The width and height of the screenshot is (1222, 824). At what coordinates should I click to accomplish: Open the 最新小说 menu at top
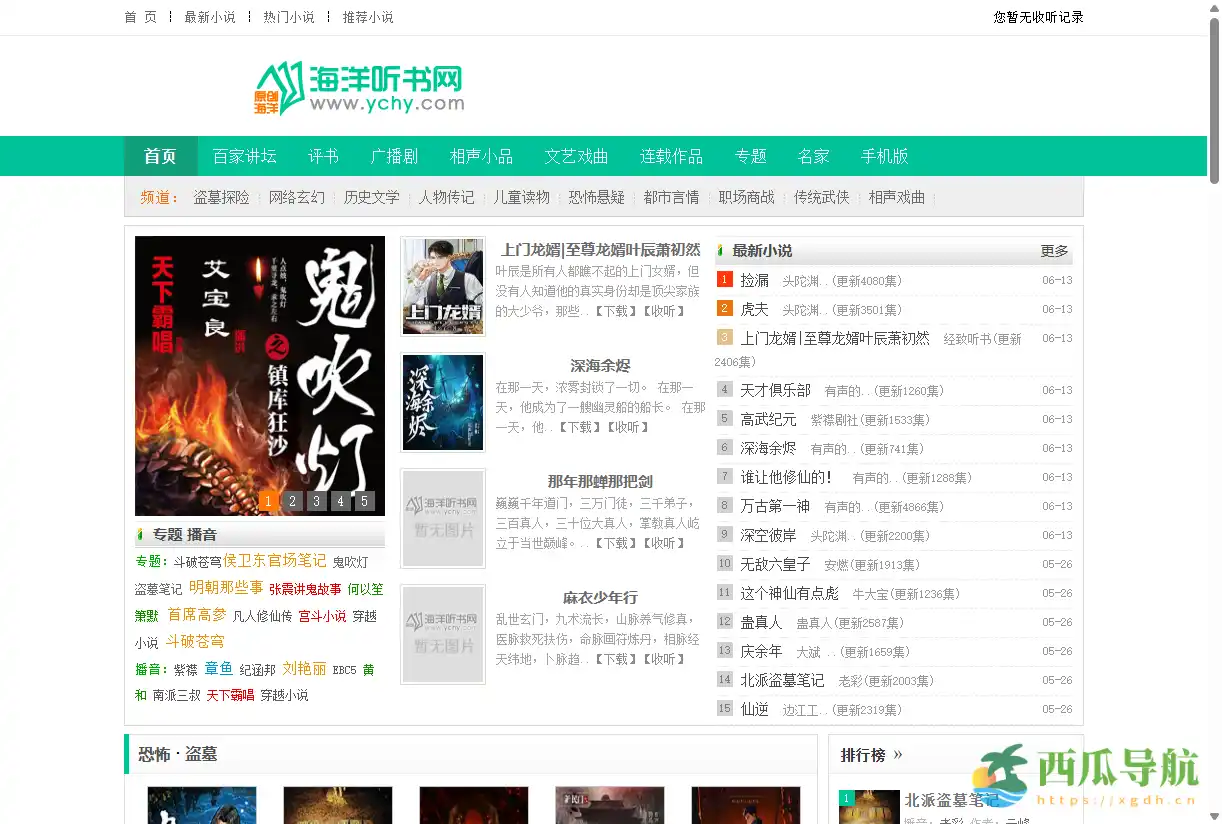(210, 16)
